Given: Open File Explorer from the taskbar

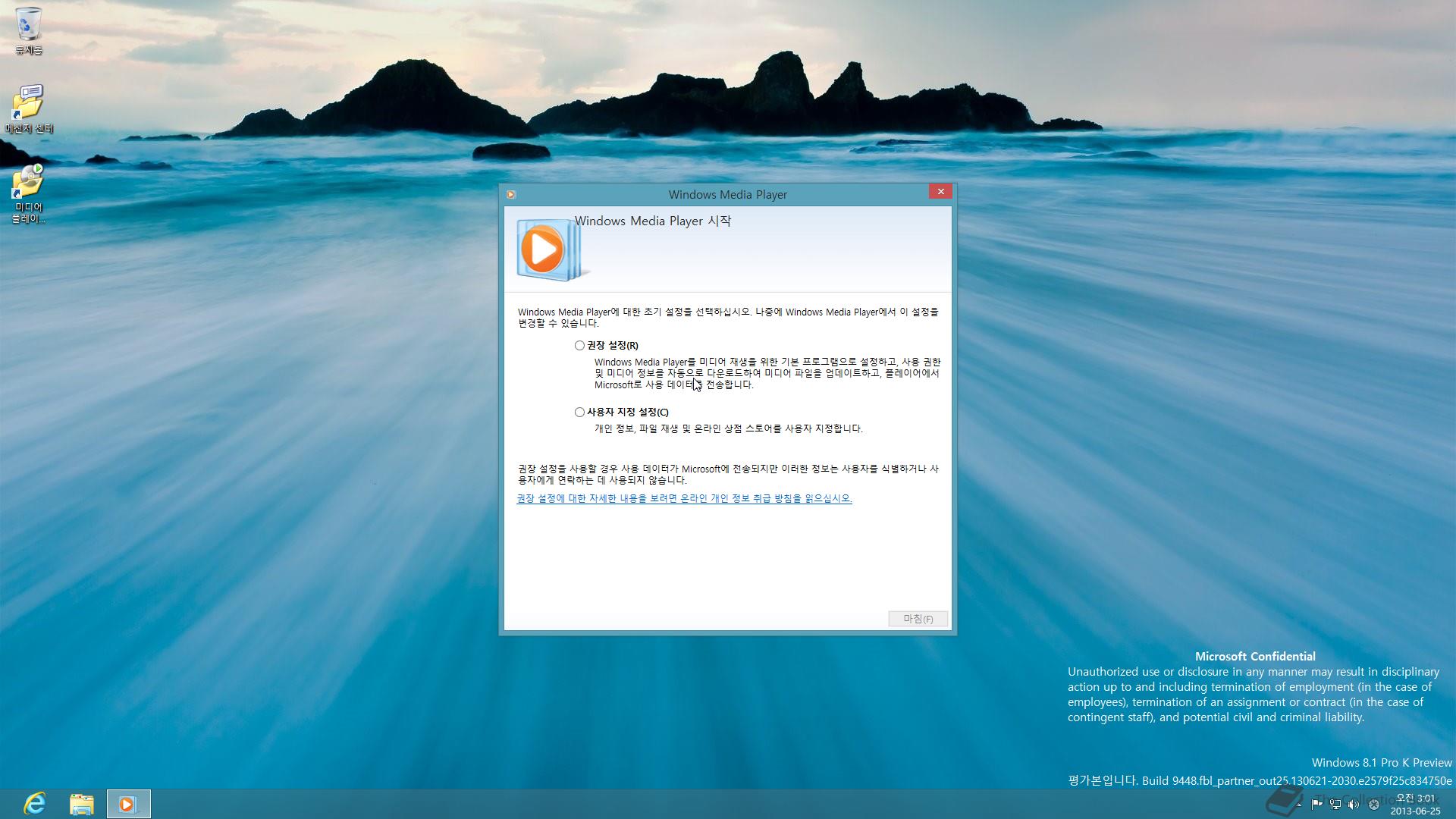Looking at the screenshot, I should click(82, 804).
